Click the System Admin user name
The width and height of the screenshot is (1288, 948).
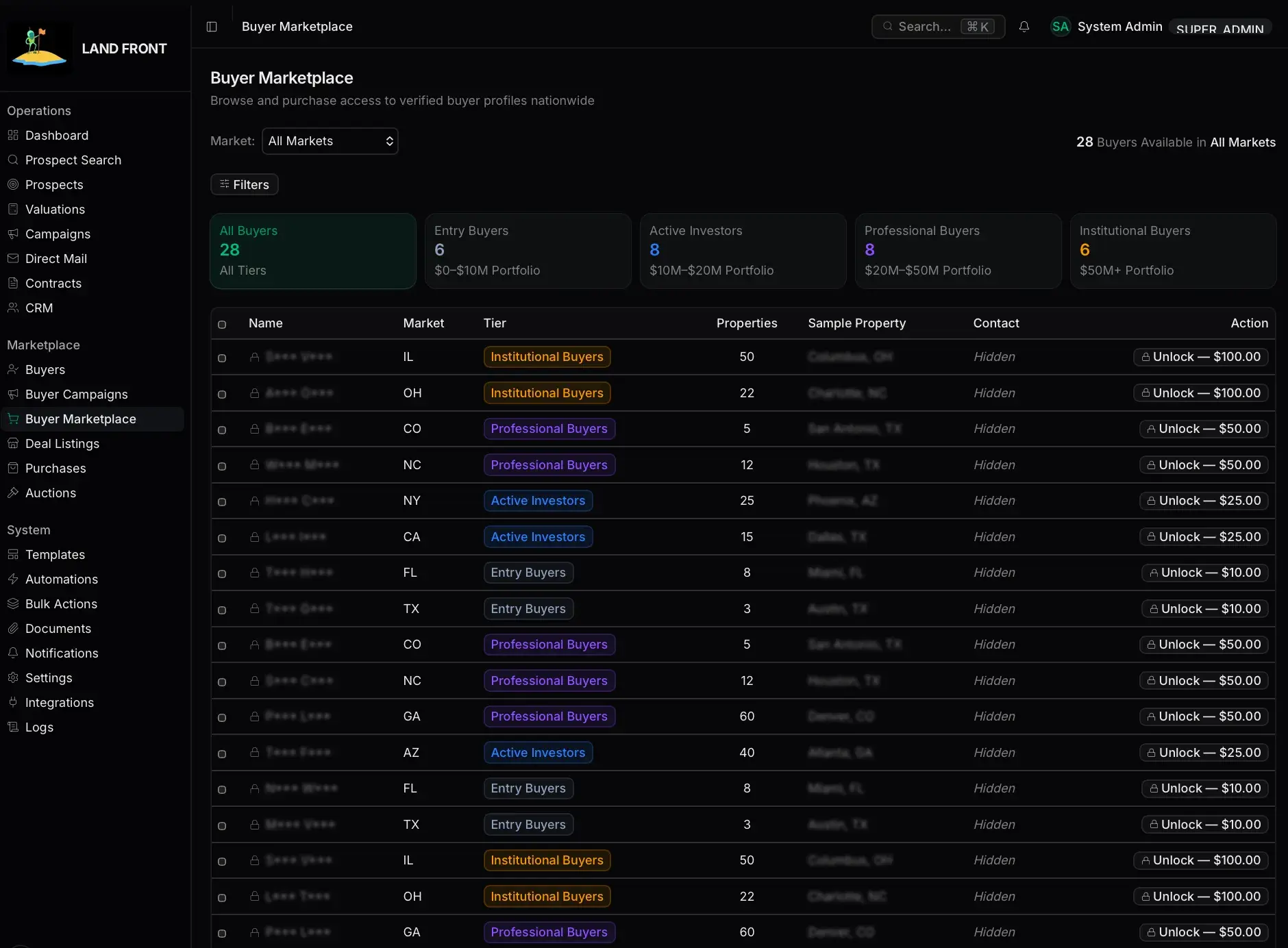coord(1119,27)
